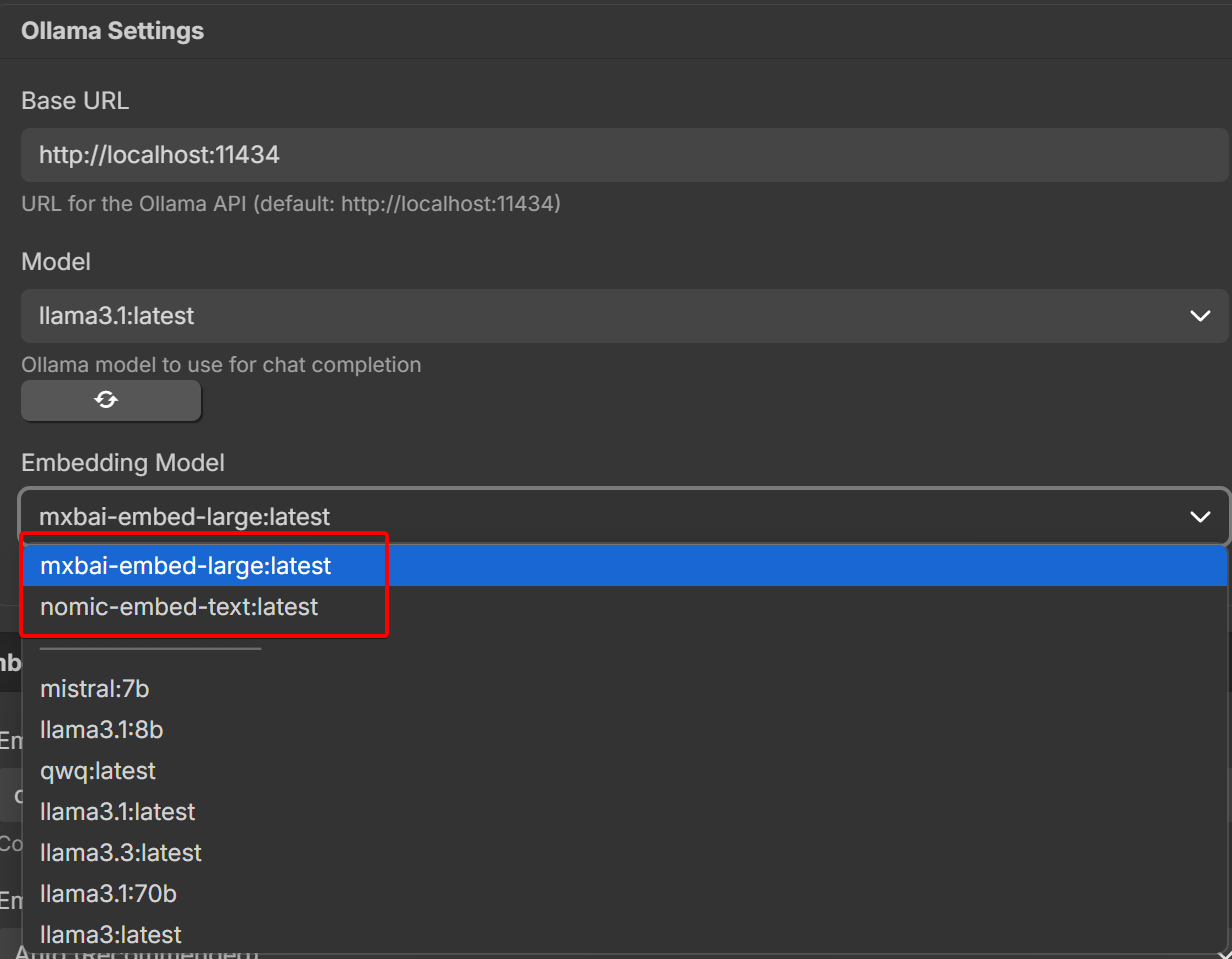Open the Model dropdown showing llama3.1:latest

click(623, 316)
